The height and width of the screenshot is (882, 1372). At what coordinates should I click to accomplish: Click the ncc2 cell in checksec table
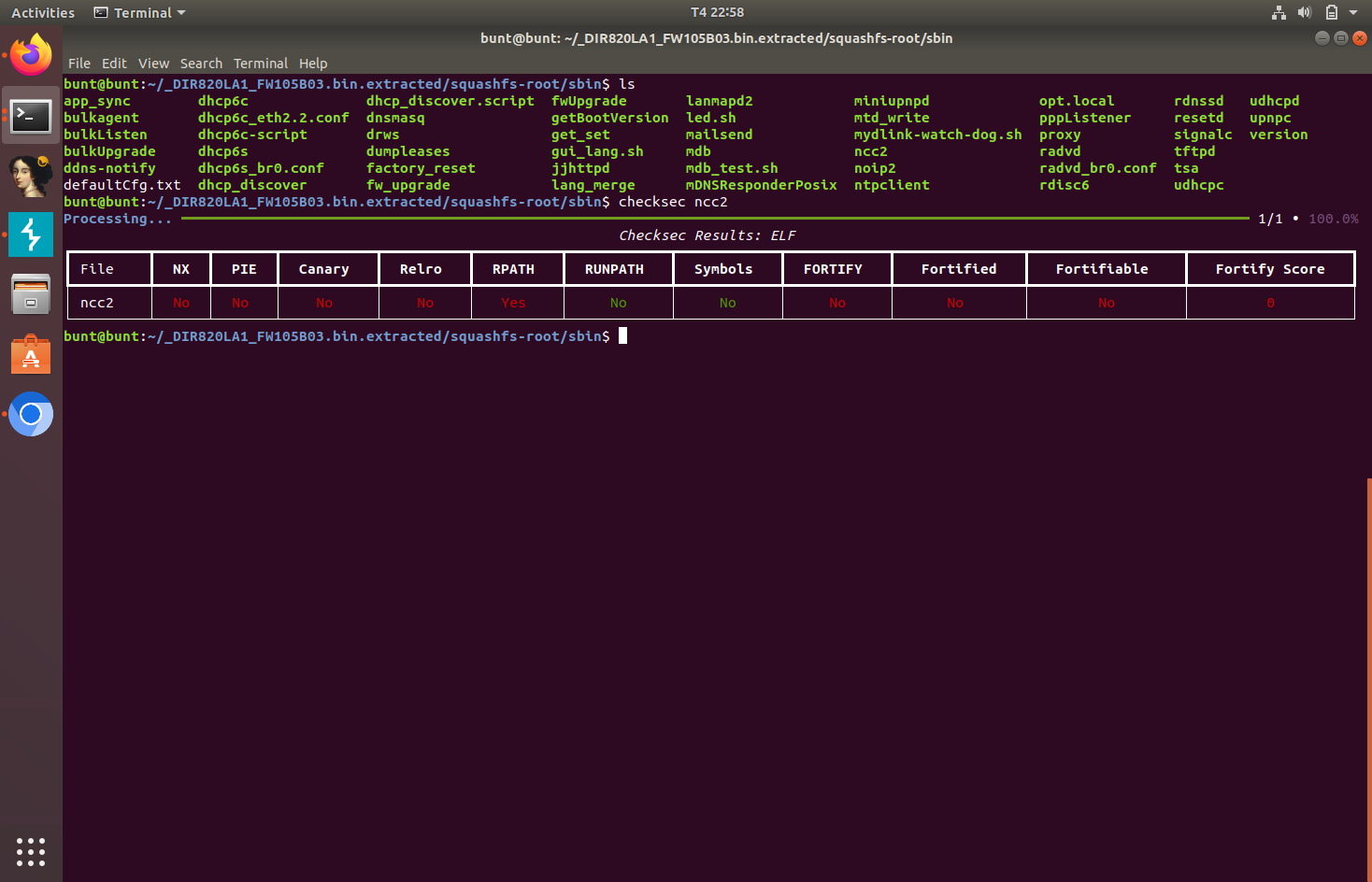pos(97,303)
